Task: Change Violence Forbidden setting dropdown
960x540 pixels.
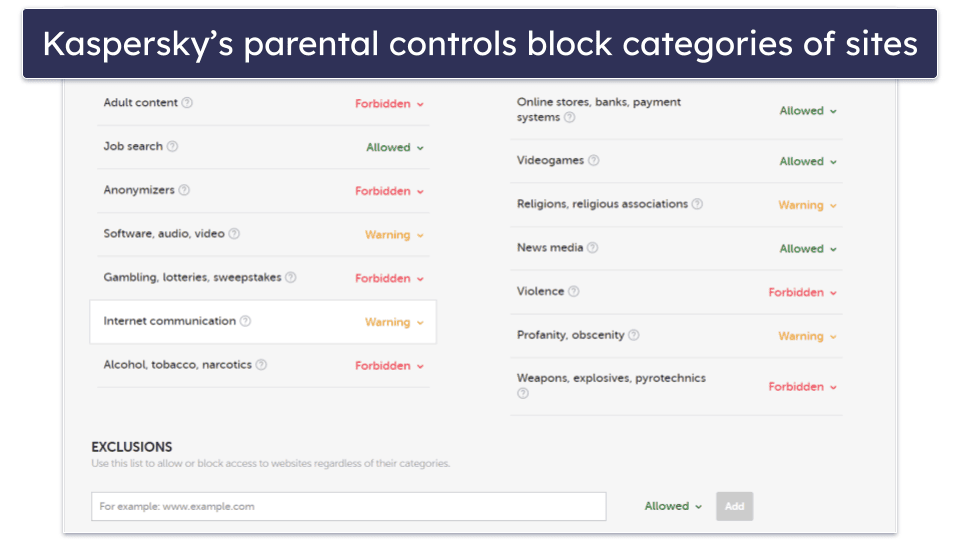Action: click(x=802, y=293)
